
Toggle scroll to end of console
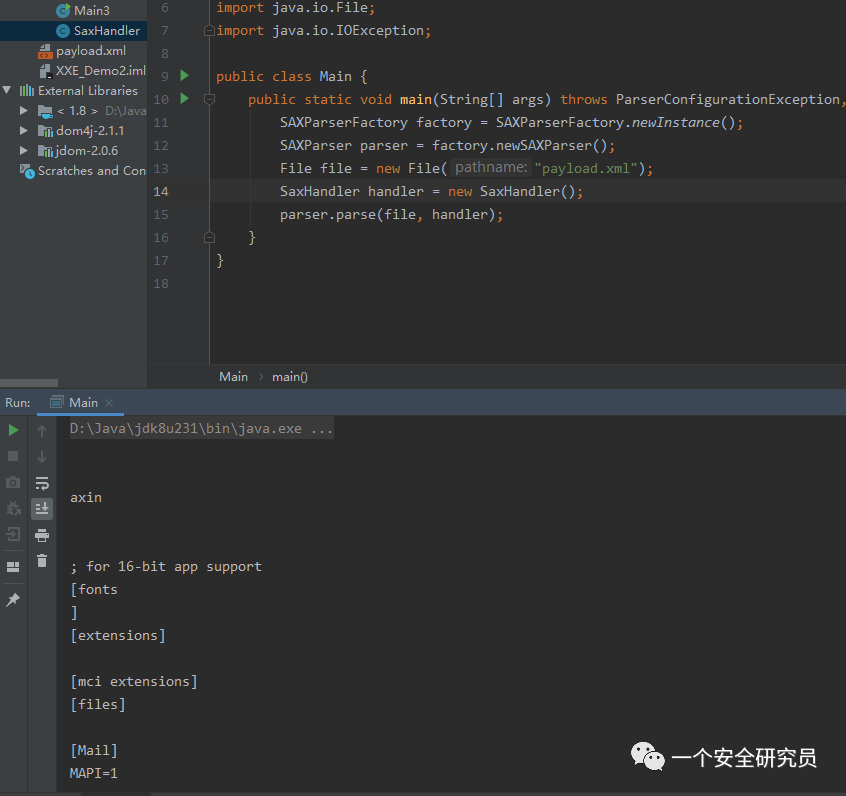point(42,508)
